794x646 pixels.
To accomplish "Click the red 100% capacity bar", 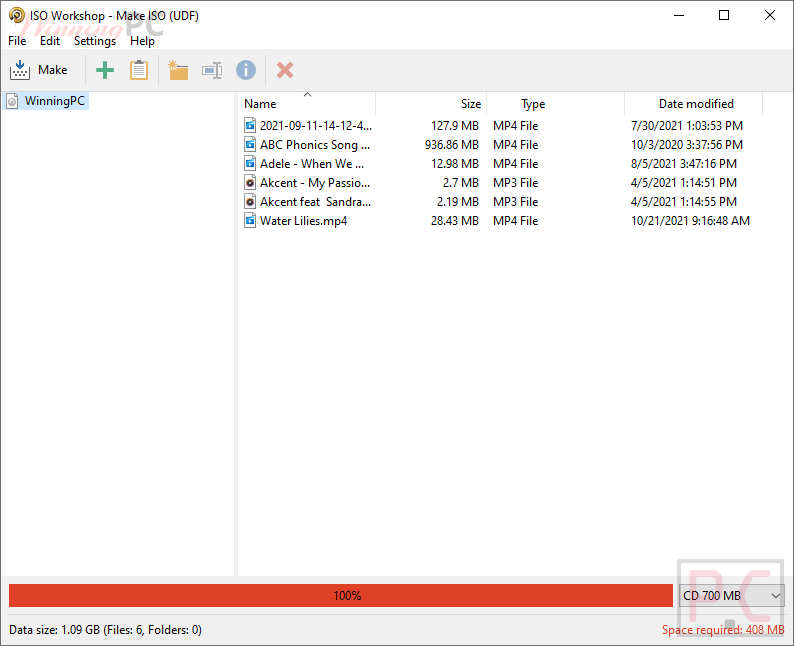I will [341, 595].
